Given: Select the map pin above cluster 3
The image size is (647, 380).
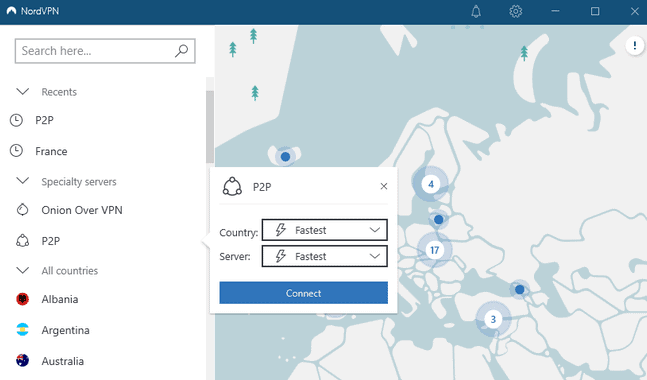Looking at the screenshot, I should click(x=519, y=290).
